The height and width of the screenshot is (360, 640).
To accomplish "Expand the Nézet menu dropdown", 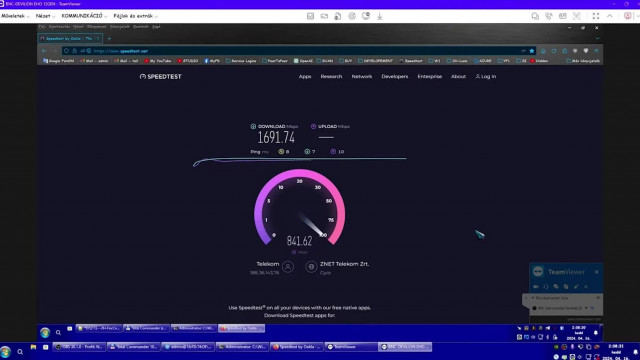I will click(x=45, y=16).
